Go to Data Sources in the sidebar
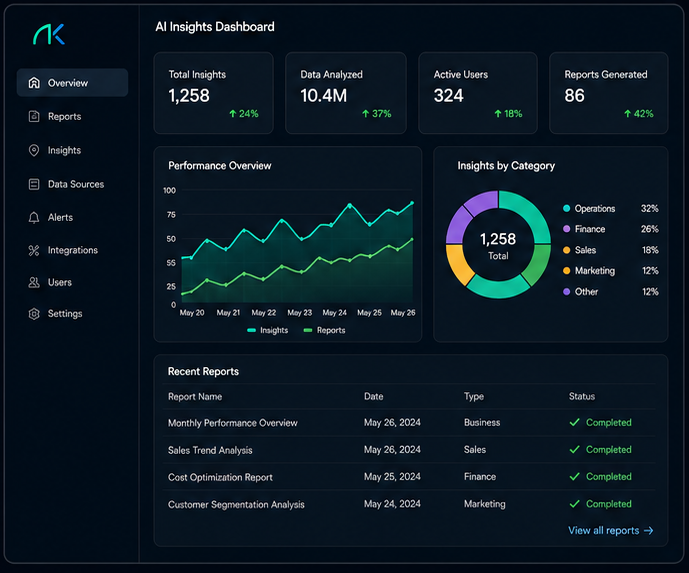Viewport: 689px width, 573px height. 73,184
